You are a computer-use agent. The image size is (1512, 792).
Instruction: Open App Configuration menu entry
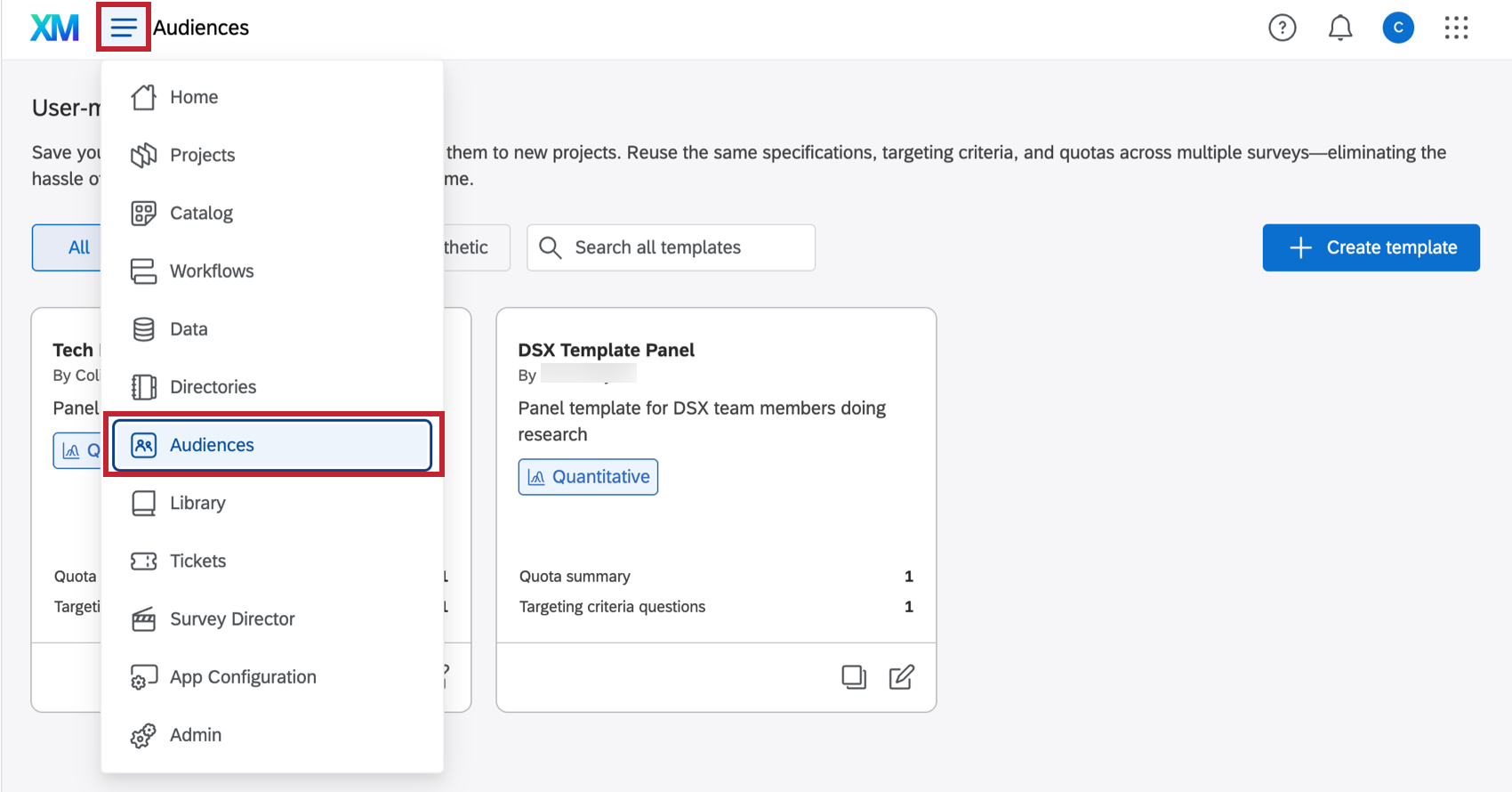[272, 677]
